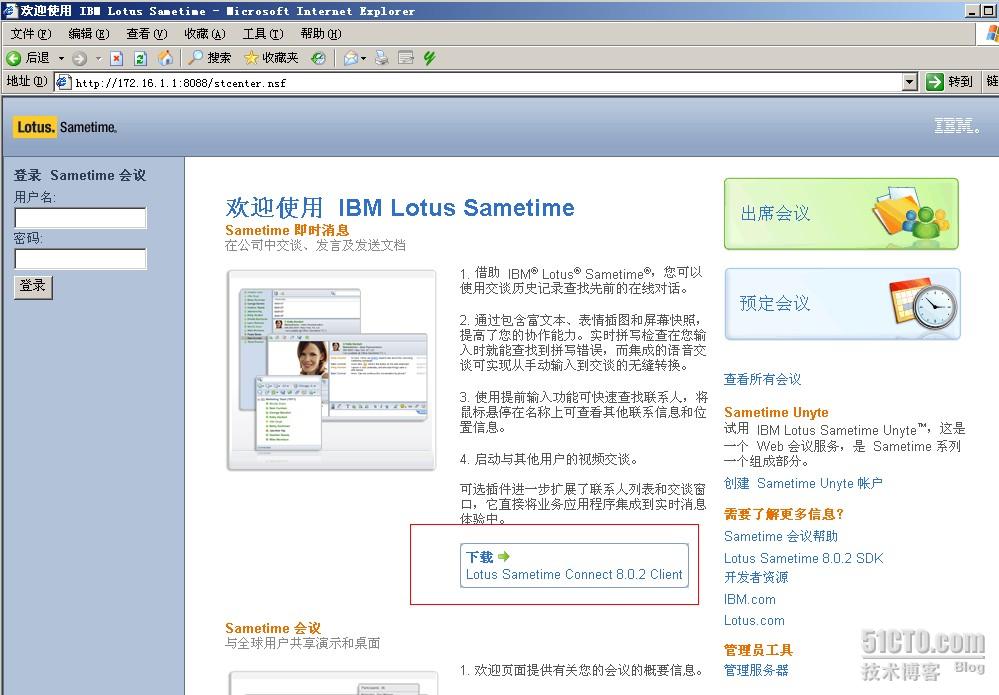Click the Sametime Unyte heading

coord(776,412)
